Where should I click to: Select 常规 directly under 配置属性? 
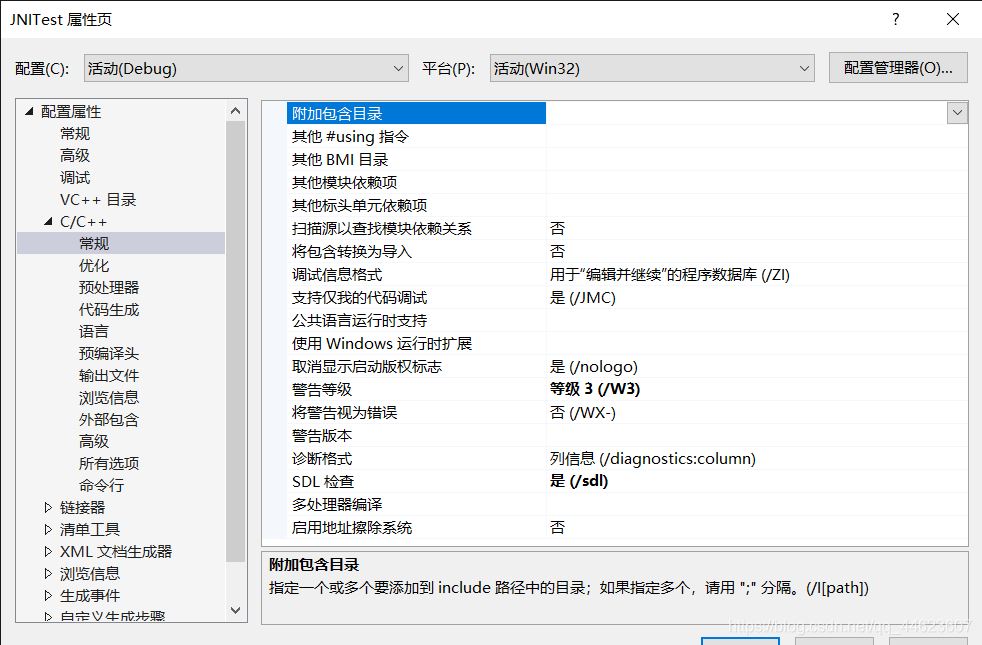75,133
